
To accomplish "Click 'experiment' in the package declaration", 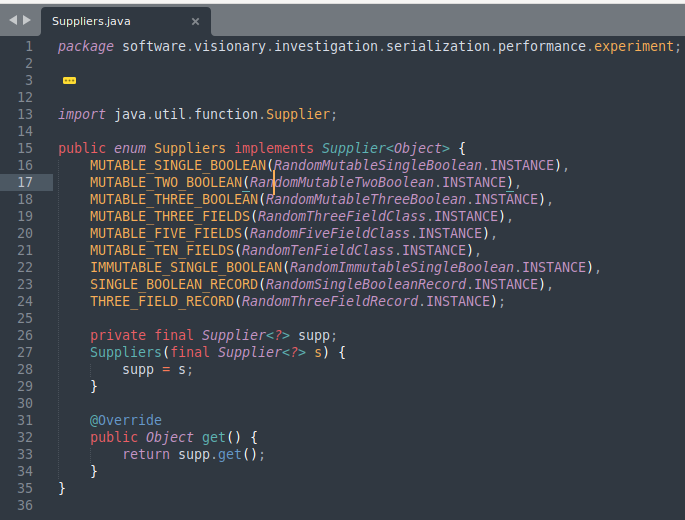I will pos(634,46).
